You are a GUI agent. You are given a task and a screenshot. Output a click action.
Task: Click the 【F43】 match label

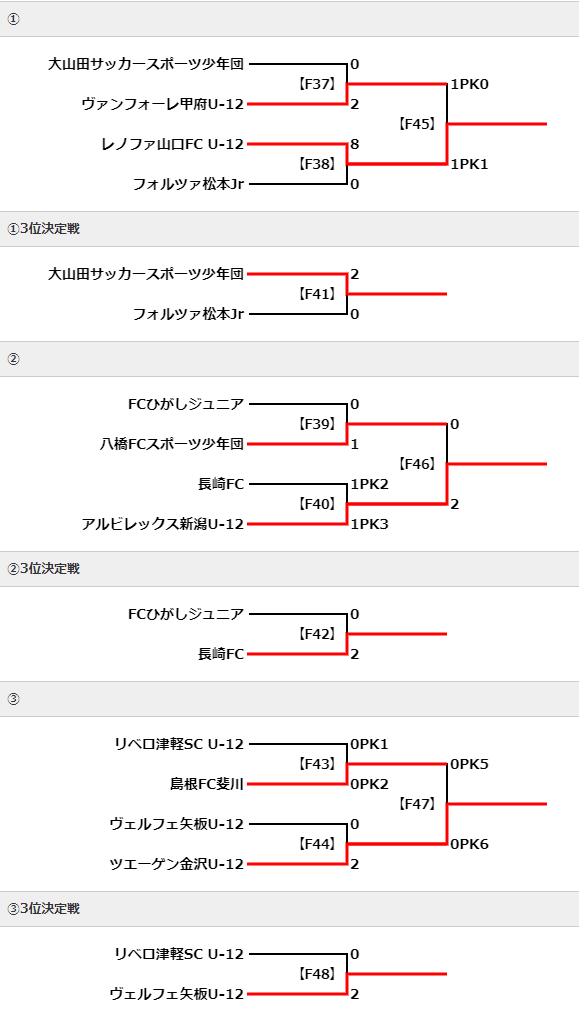317,764
